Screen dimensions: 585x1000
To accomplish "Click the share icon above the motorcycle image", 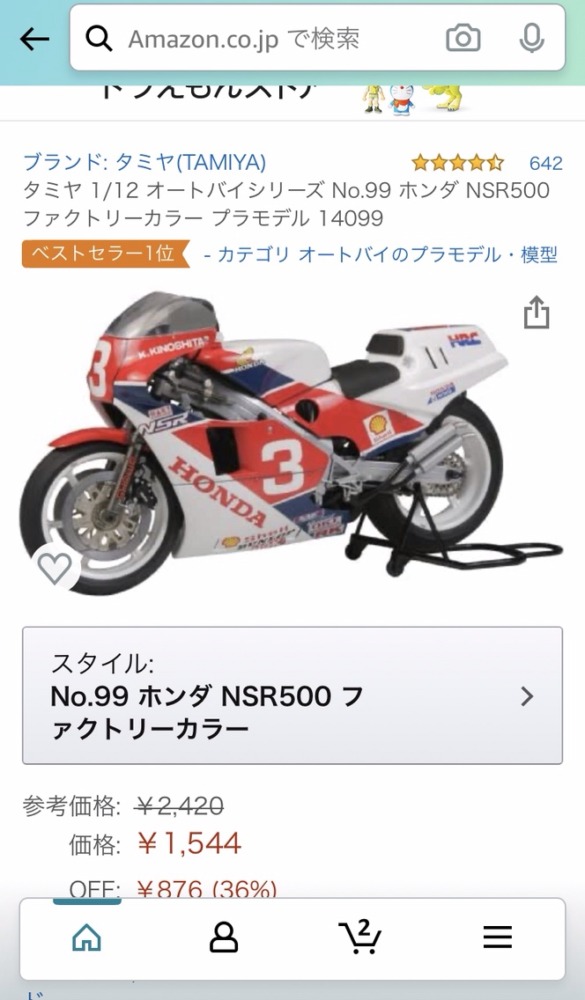I will 536,312.
